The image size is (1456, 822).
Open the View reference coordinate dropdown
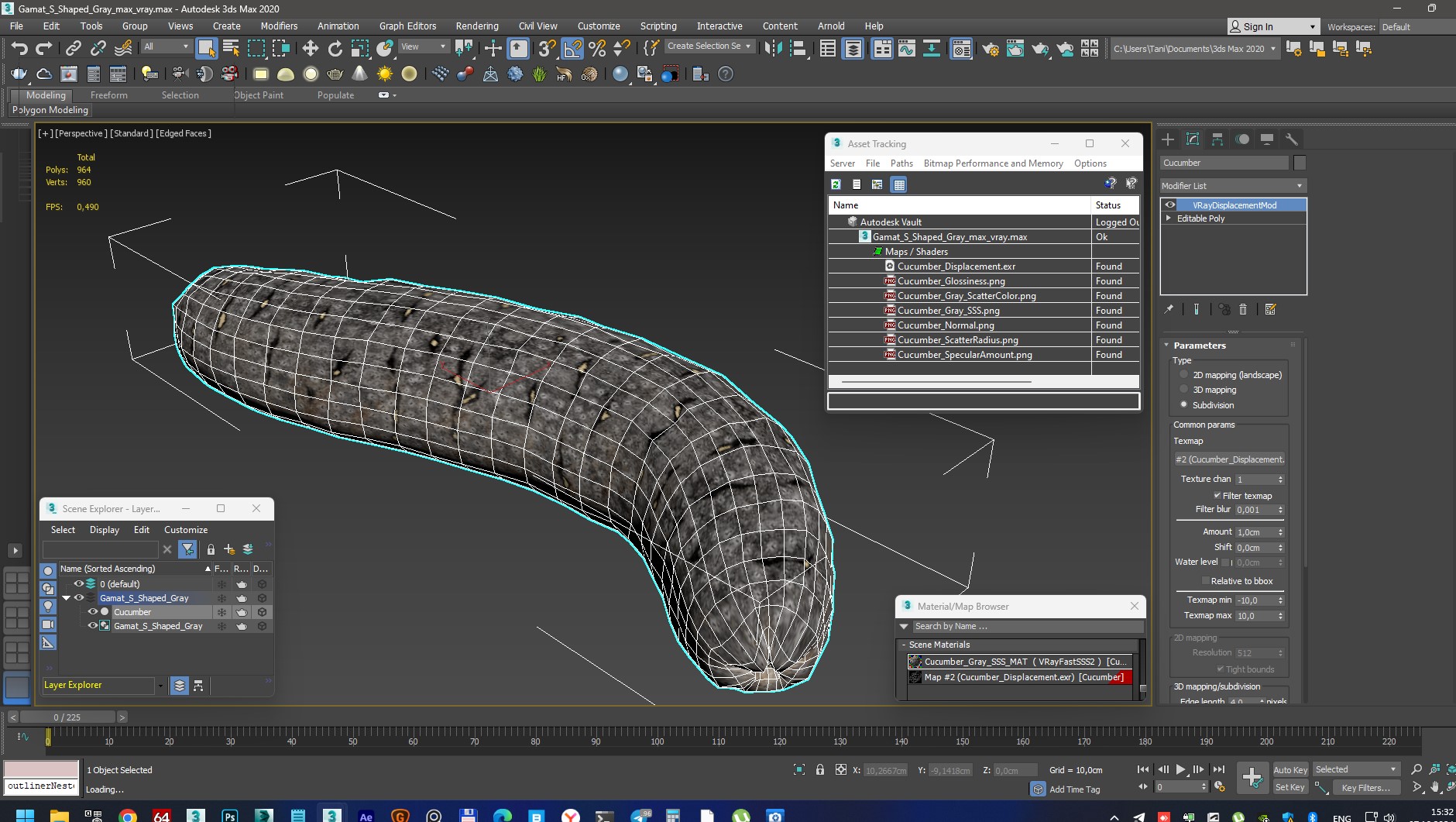point(423,46)
